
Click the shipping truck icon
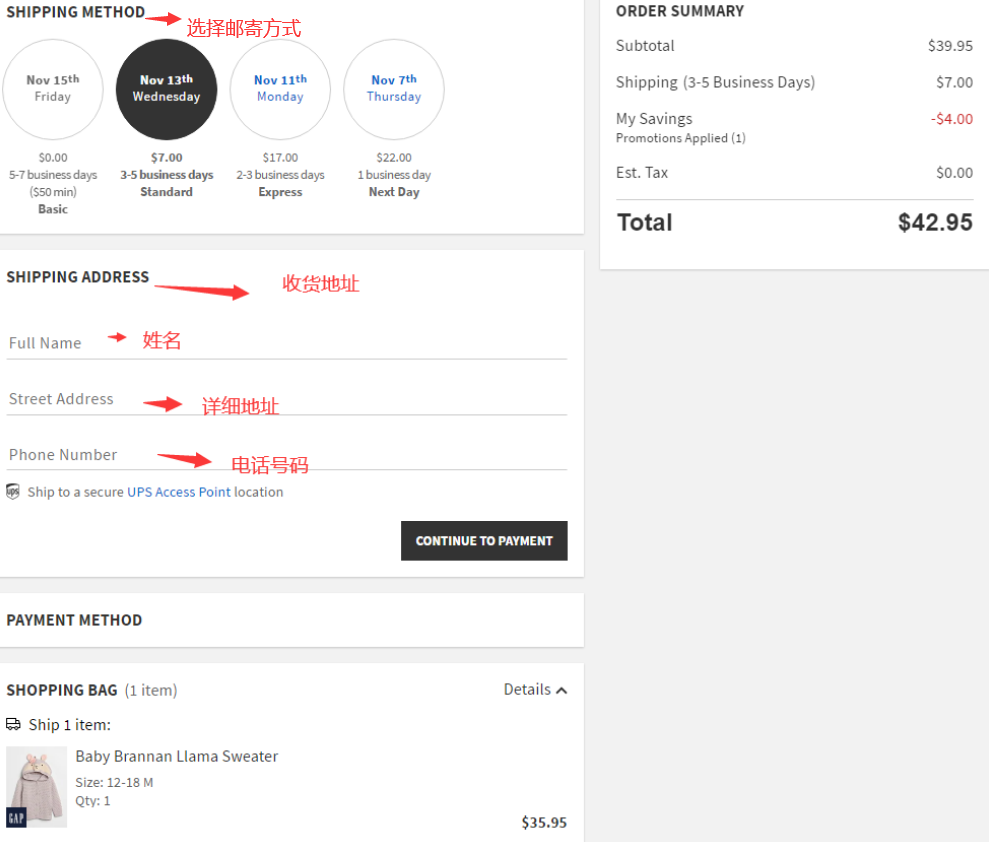pyautogui.click(x=13, y=724)
